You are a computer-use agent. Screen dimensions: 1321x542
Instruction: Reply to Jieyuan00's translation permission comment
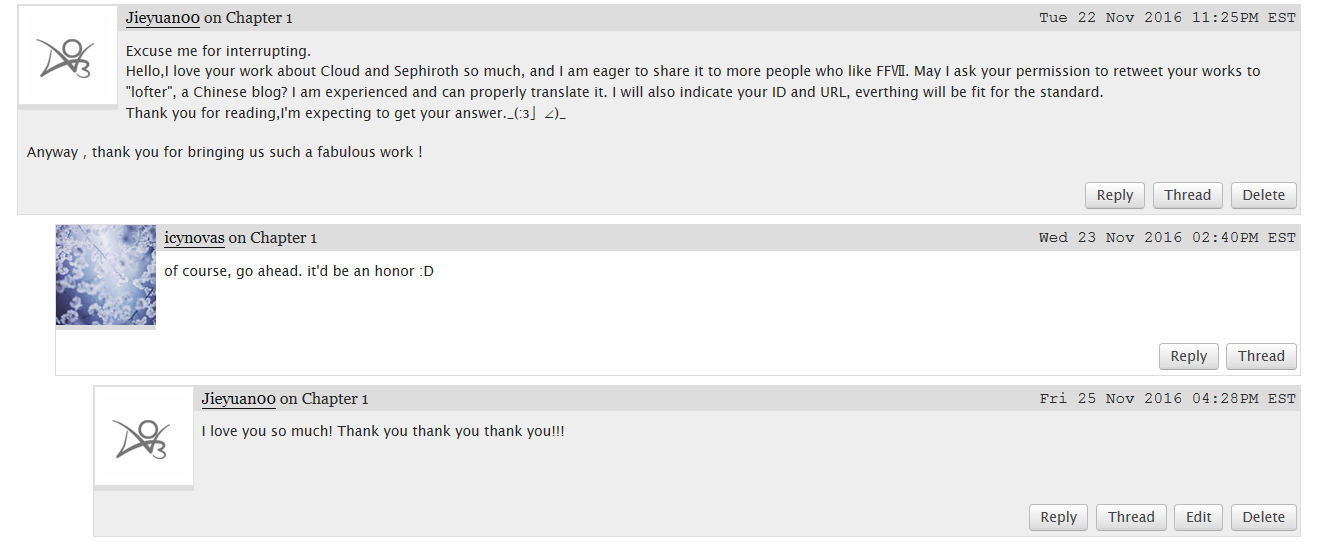click(1115, 195)
